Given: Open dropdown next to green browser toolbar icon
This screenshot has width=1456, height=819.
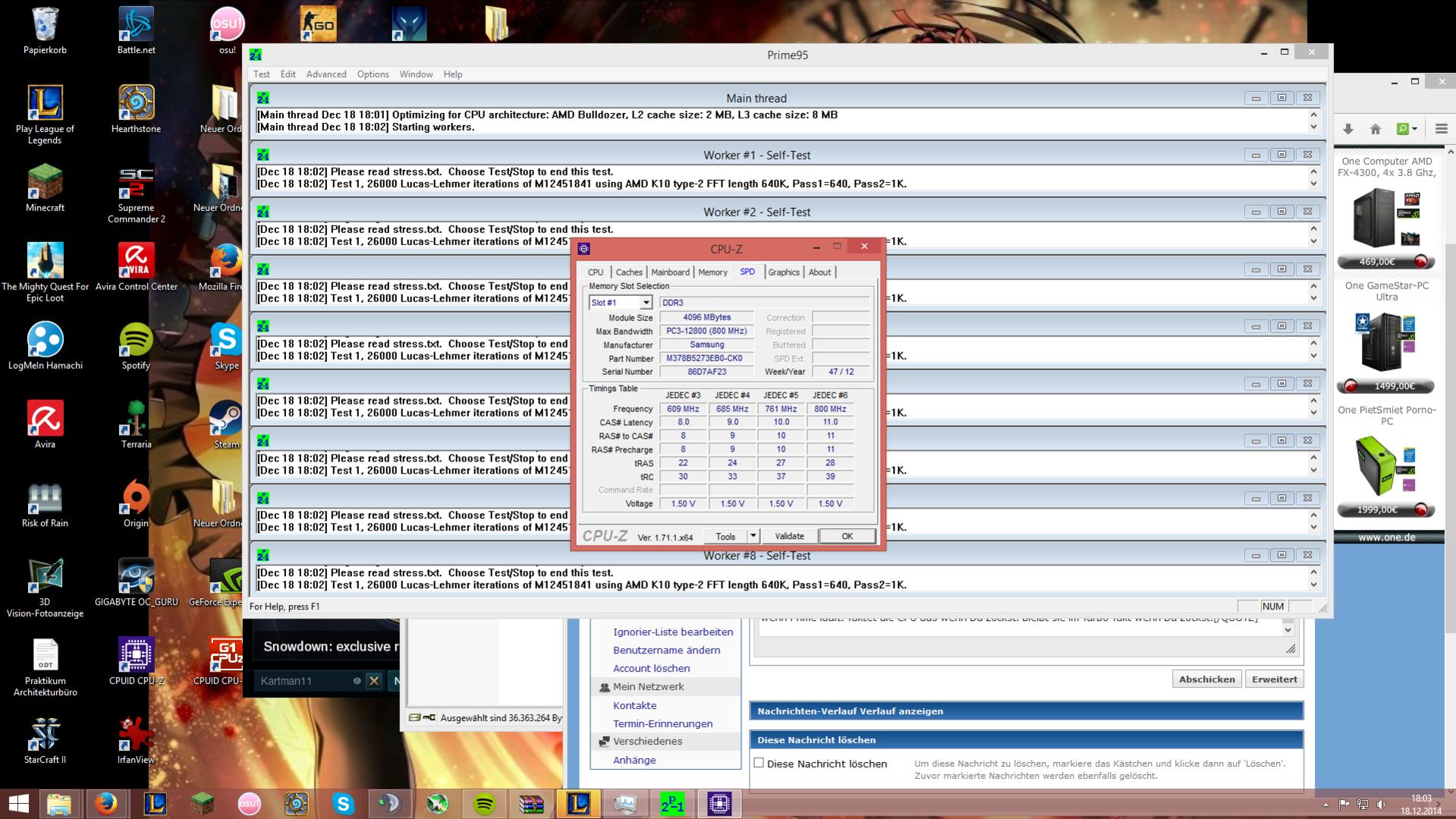Looking at the screenshot, I should [1414, 129].
